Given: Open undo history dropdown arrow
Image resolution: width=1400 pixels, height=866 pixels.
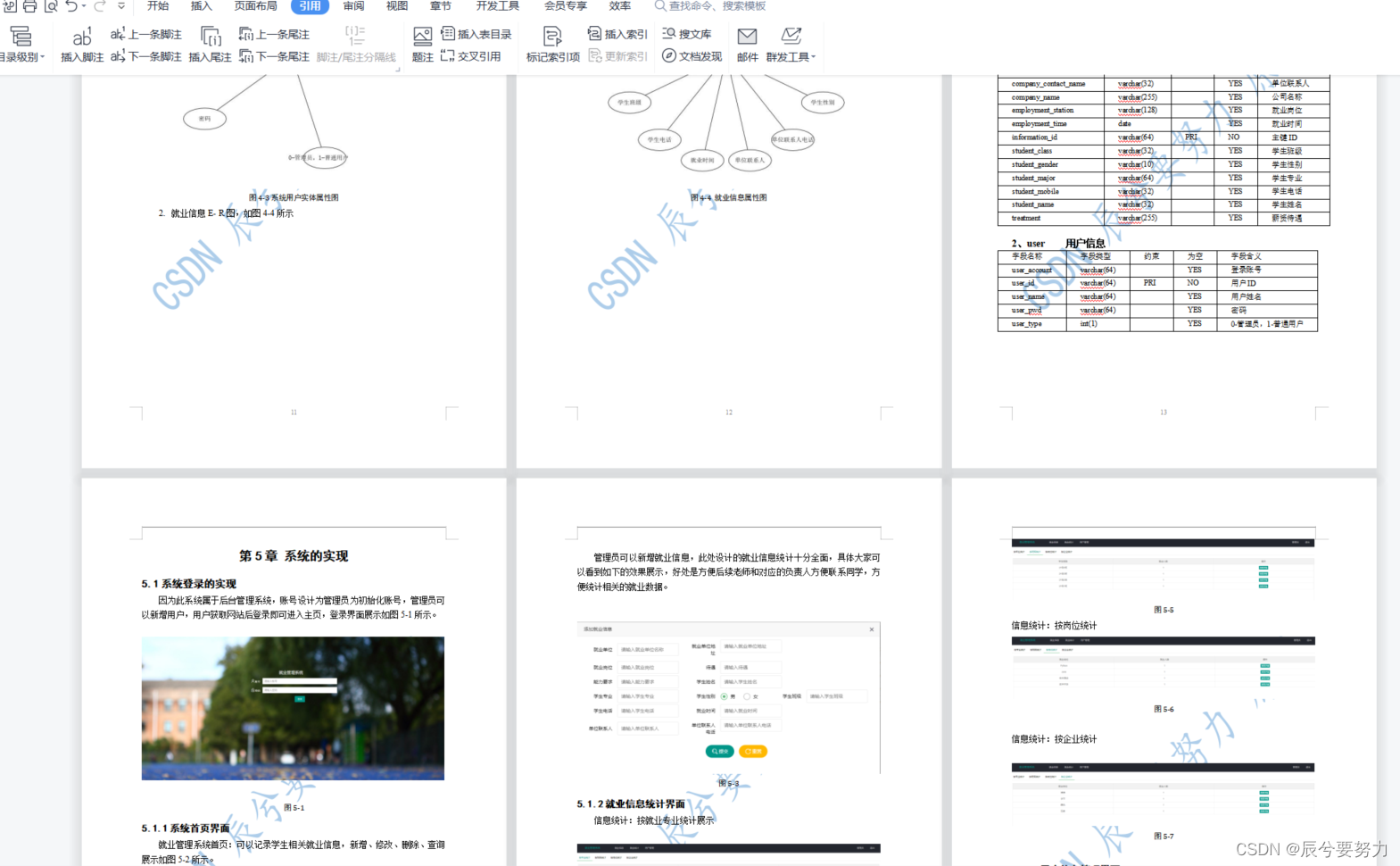Looking at the screenshot, I should click(84, 5).
